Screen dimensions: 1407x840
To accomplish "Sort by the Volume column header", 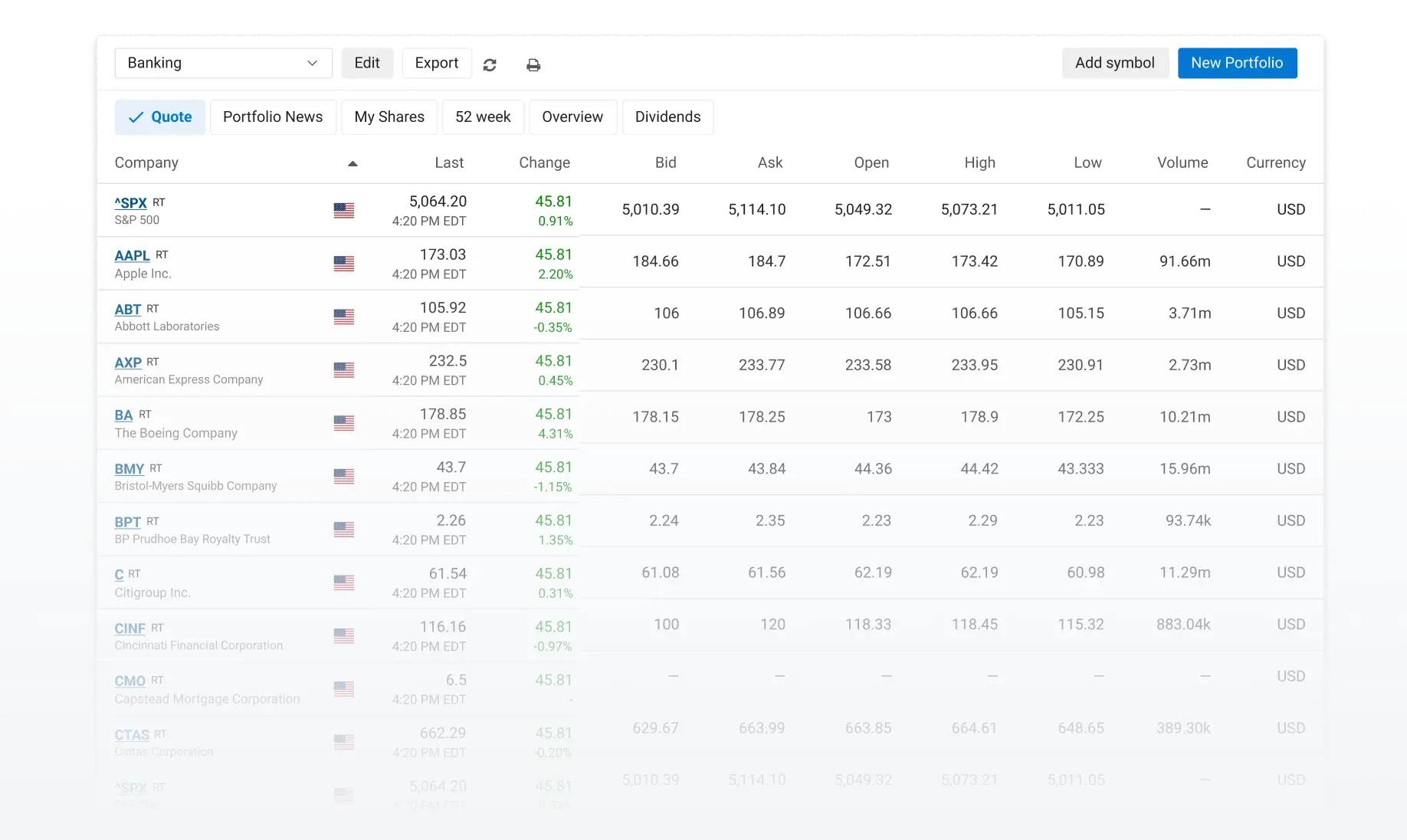I will [x=1182, y=162].
